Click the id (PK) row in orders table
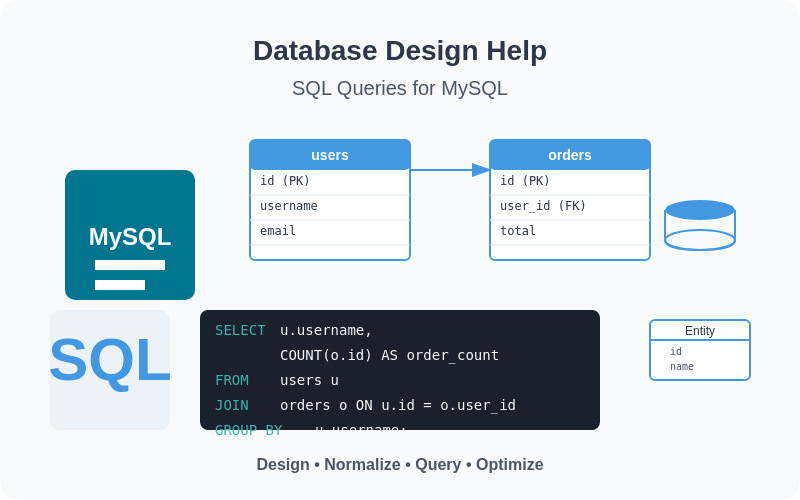The width and height of the screenshot is (800, 500). pos(570,181)
